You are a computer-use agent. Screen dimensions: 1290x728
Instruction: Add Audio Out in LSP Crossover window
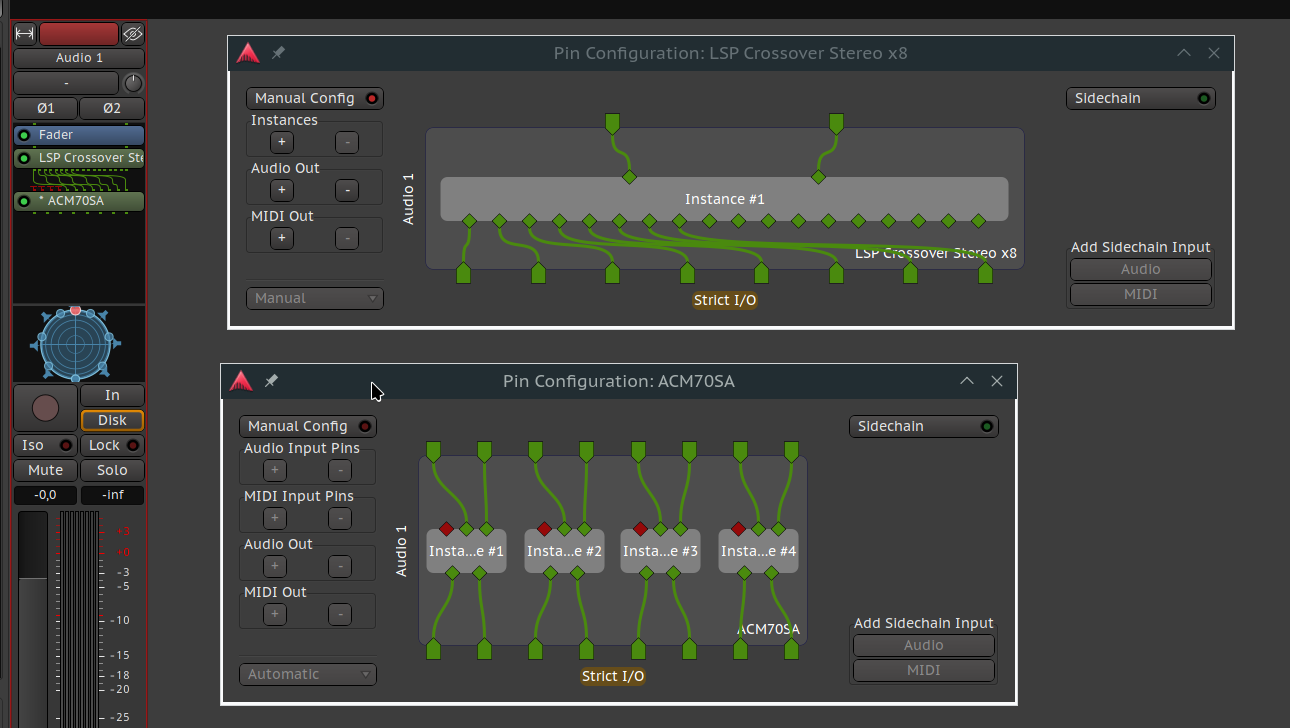pos(282,190)
